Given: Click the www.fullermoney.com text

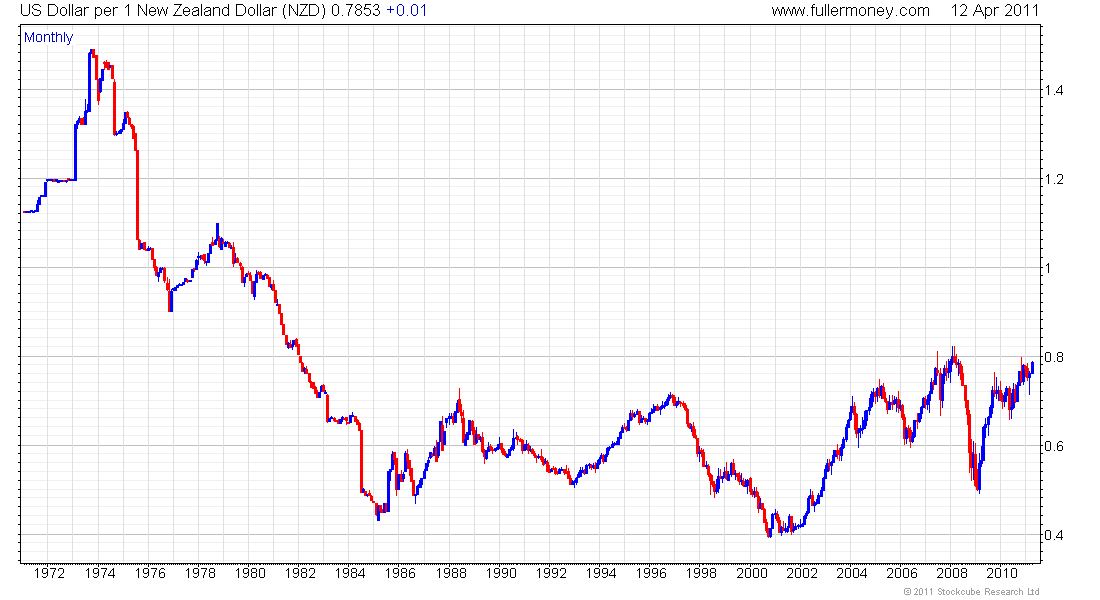Looking at the screenshot, I should pyautogui.click(x=850, y=11).
